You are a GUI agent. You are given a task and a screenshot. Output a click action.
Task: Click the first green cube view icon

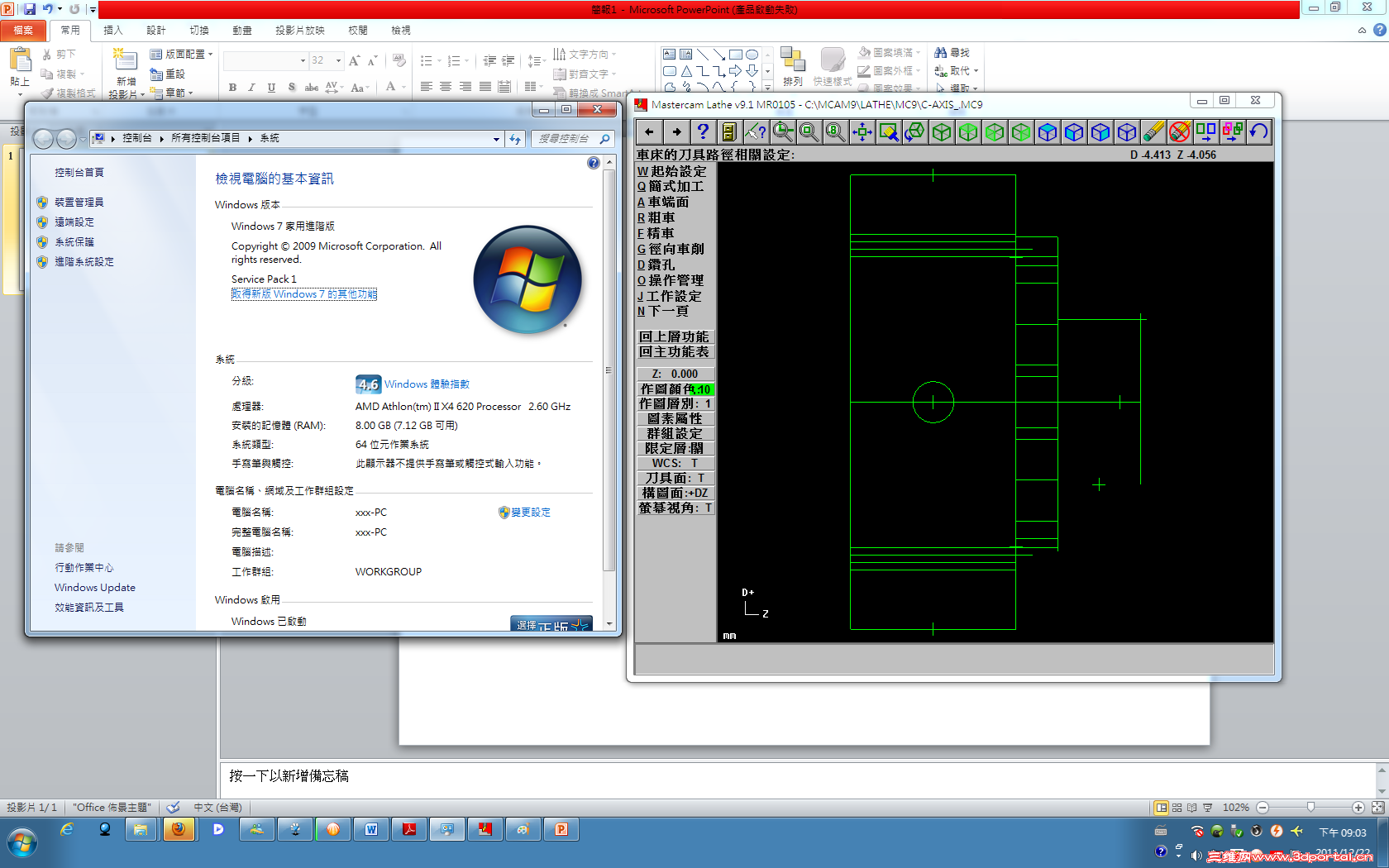[x=941, y=131]
